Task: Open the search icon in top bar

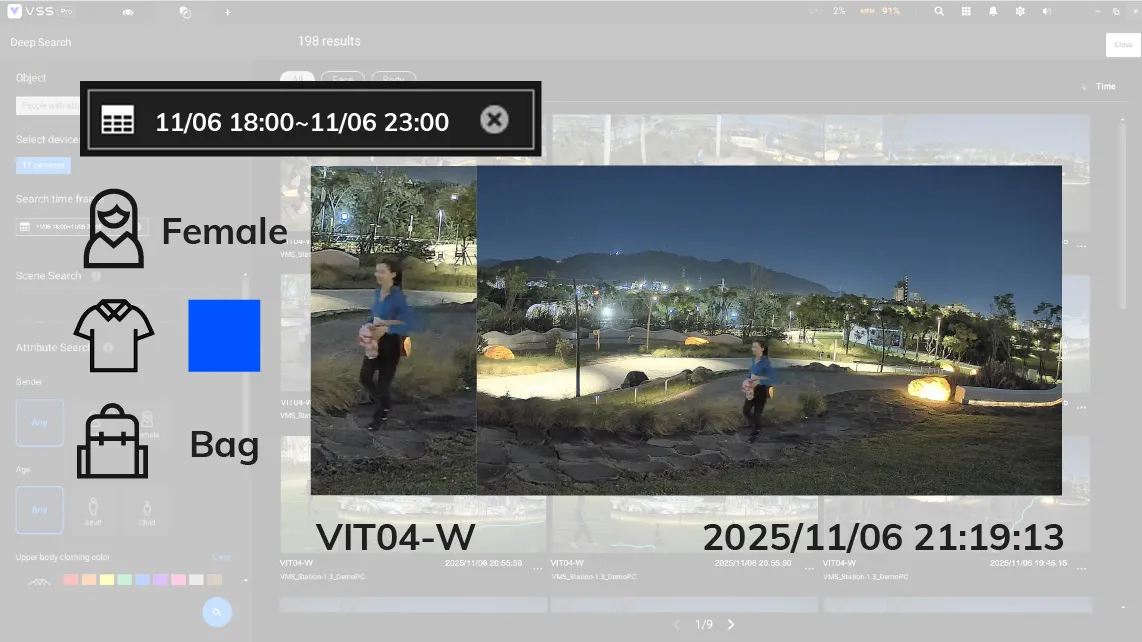Action: 939,11
